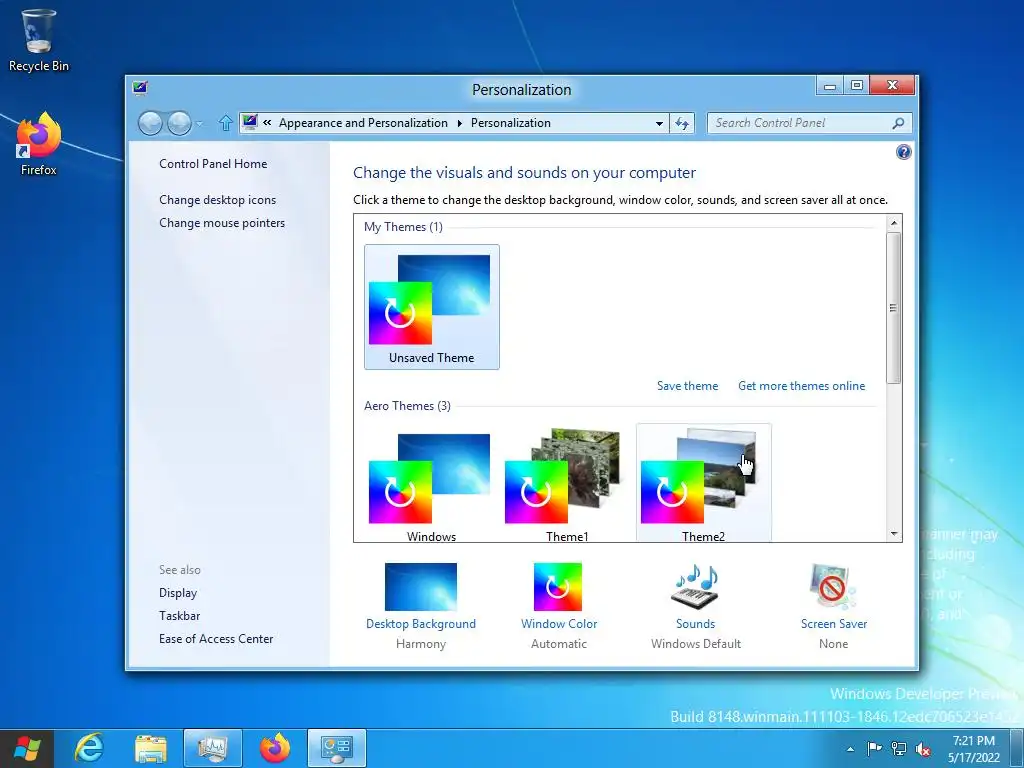Viewport: 1024px width, 768px height.
Task: Click the Save theme link
Action: 687,386
